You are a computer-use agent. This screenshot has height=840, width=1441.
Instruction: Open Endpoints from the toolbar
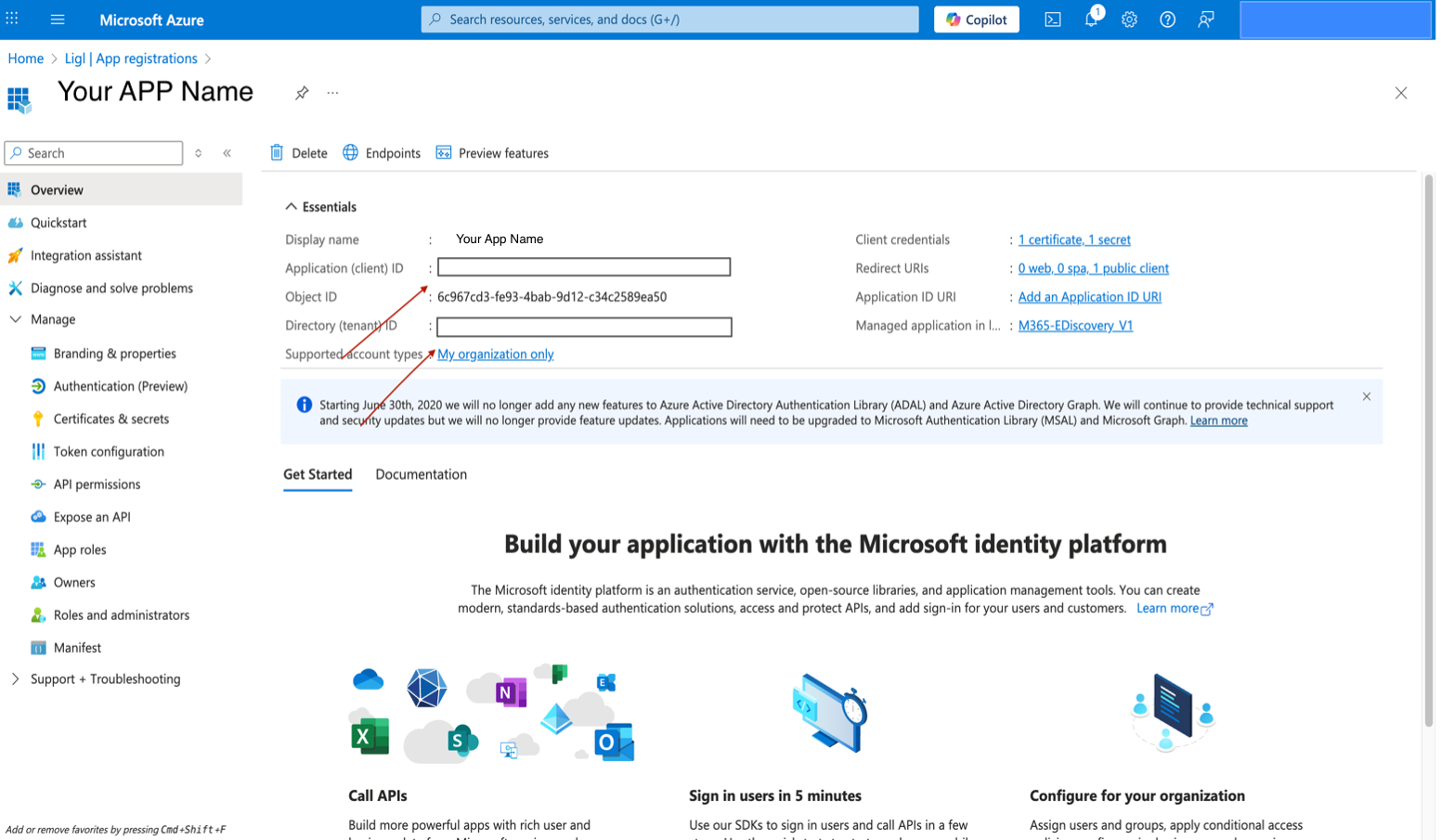[x=382, y=153]
